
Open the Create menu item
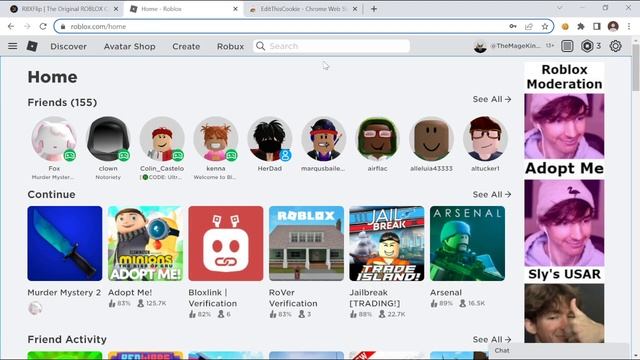(186, 47)
